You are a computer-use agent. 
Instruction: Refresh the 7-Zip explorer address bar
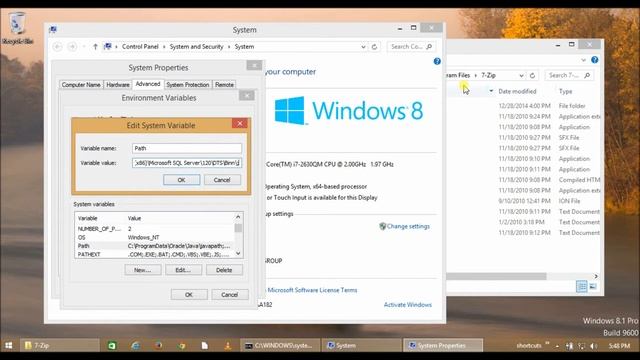pyautogui.click(x=532, y=76)
